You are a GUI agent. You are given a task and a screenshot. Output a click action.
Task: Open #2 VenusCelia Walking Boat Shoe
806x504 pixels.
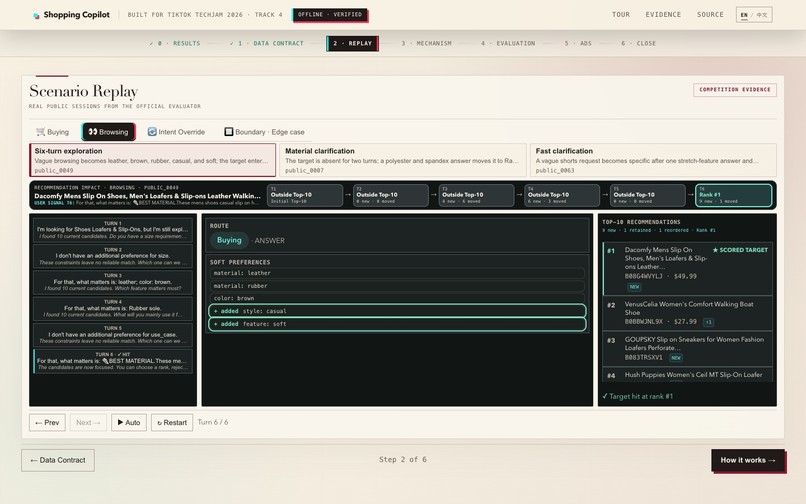point(687,313)
